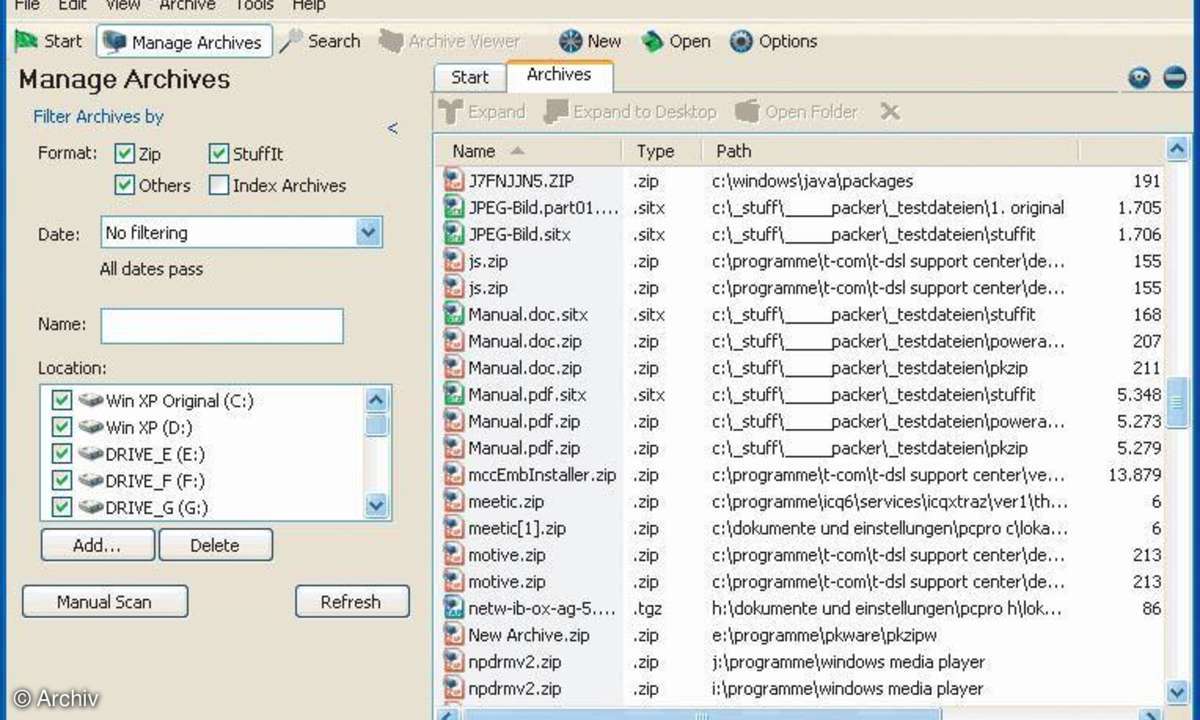Click the DRIVE_E (E:) drive icon

[x=91, y=454]
